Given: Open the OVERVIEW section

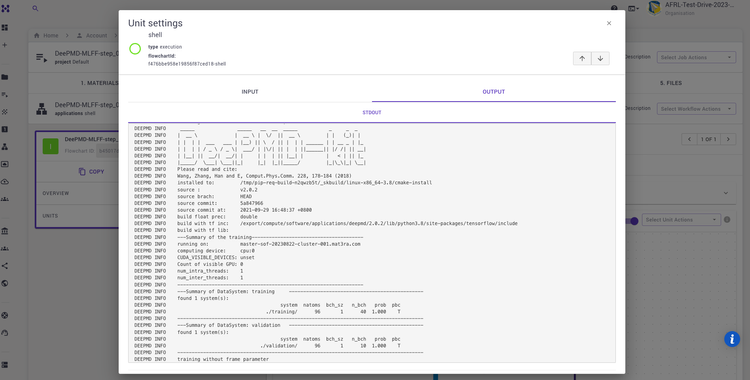Looking at the screenshot, I should 56,193.
